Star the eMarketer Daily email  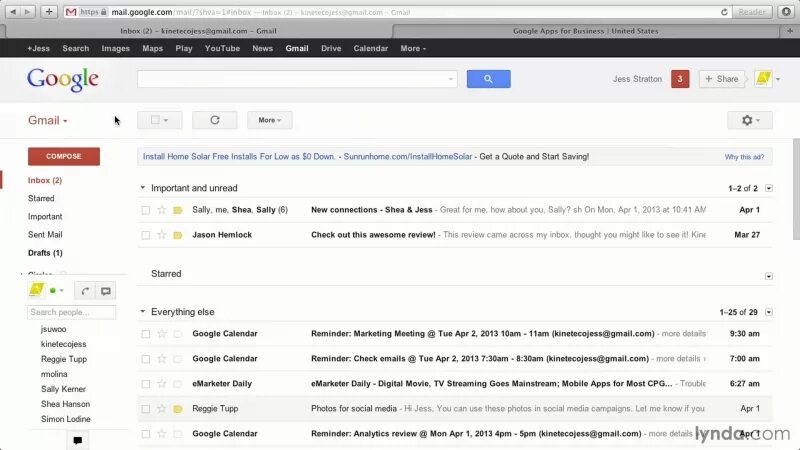coord(162,384)
